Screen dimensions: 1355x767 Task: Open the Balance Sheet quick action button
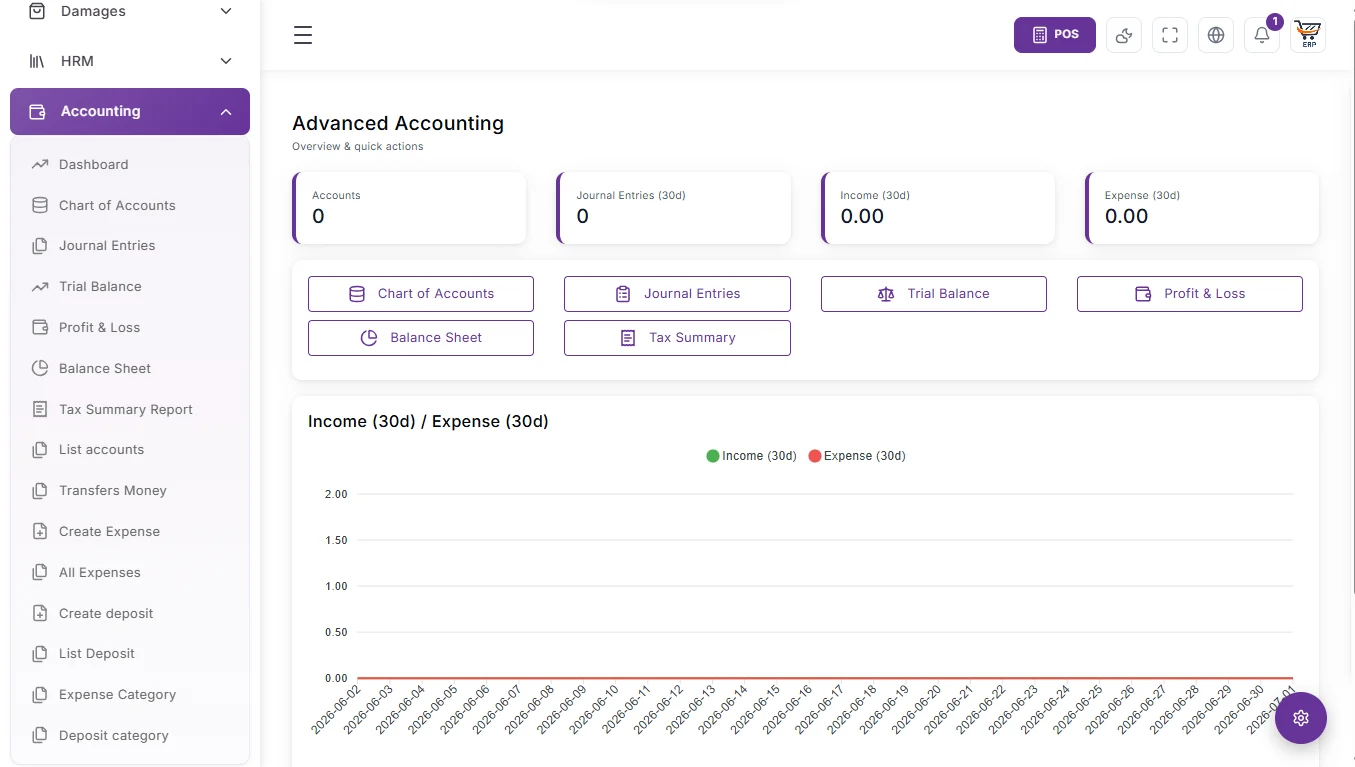point(421,338)
